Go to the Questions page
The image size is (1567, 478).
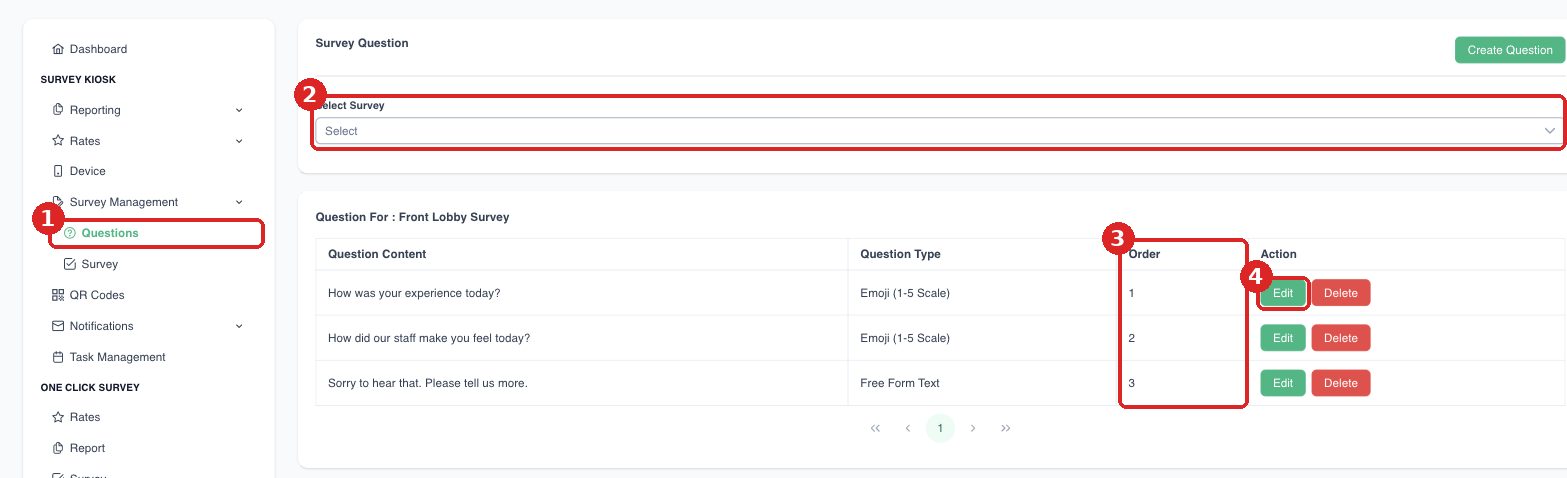coord(110,233)
